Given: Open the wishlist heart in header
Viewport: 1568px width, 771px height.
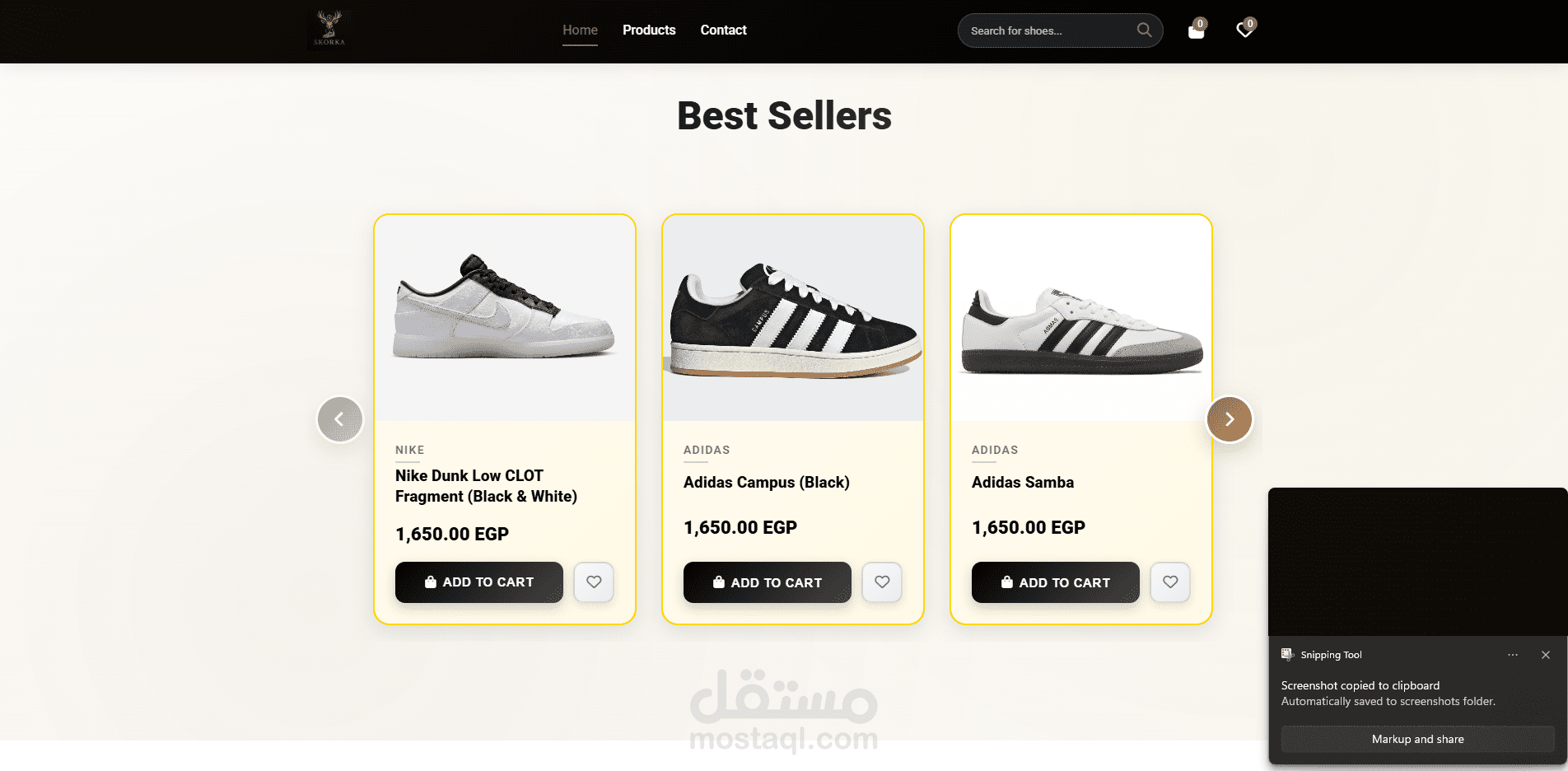Looking at the screenshot, I should [1244, 30].
